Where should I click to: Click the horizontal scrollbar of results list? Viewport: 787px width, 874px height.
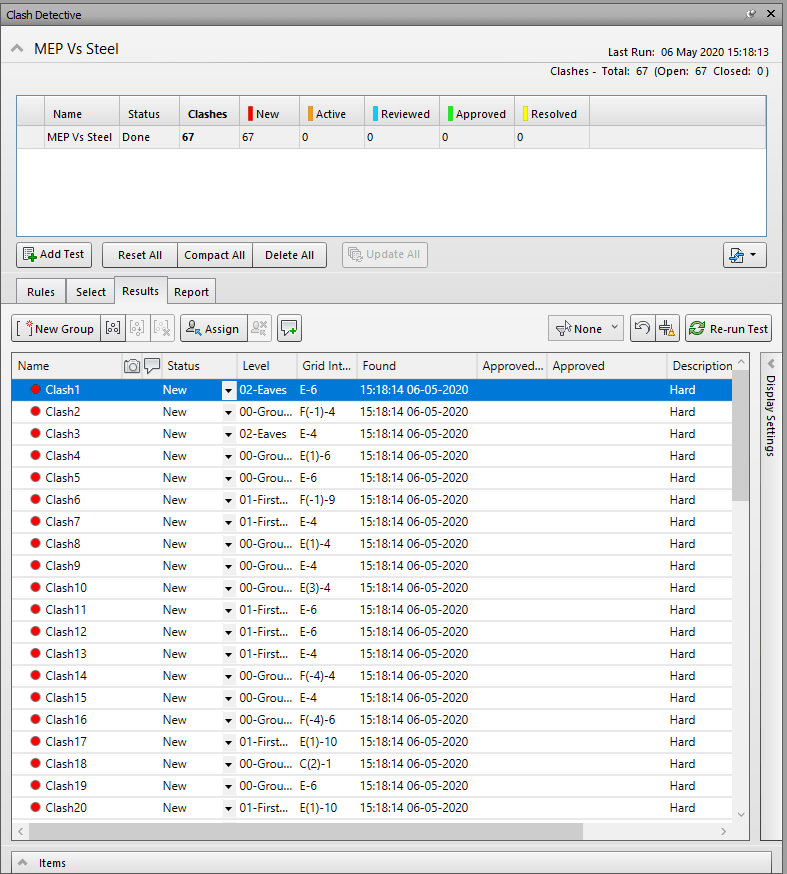(305, 832)
